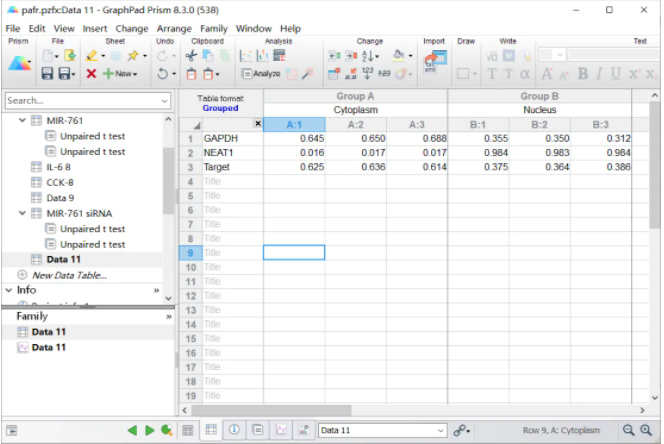The height and width of the screenshot is (444, 664).
Task: Click the Import file icon
Action: [435, 62]
